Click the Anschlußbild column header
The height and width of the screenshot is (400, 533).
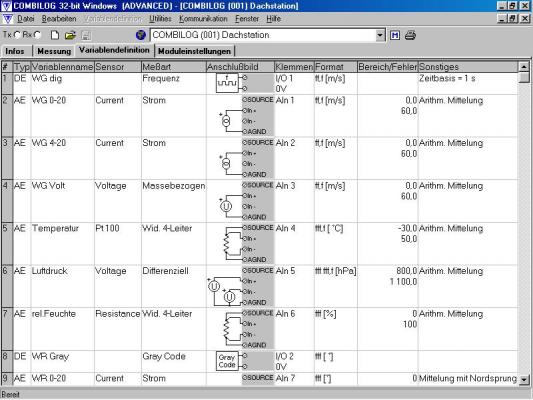coord(240,67)
